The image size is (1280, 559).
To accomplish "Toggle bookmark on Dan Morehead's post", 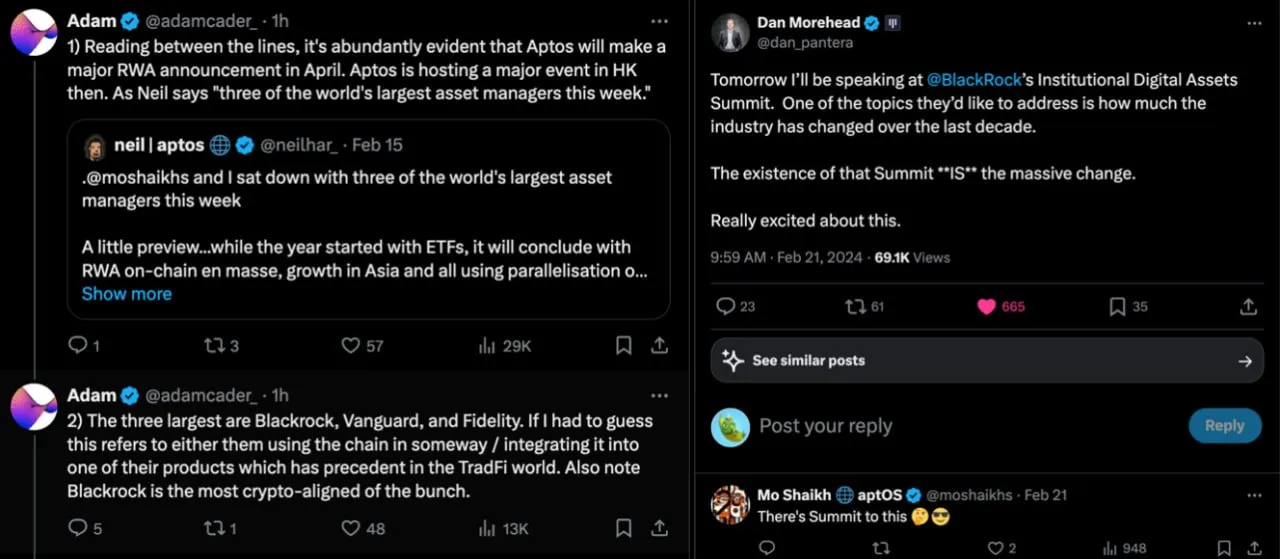I will point(1118,307).
